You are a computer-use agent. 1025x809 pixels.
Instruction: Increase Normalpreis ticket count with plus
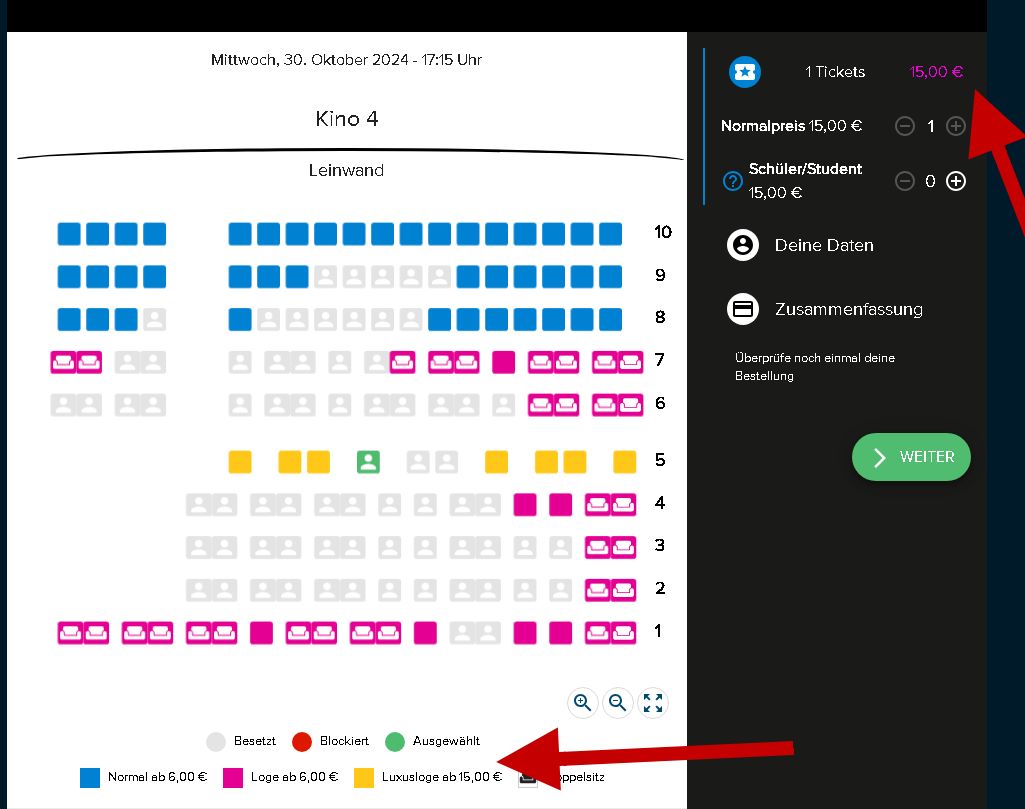pyautogui.click(x=956, y=126)
